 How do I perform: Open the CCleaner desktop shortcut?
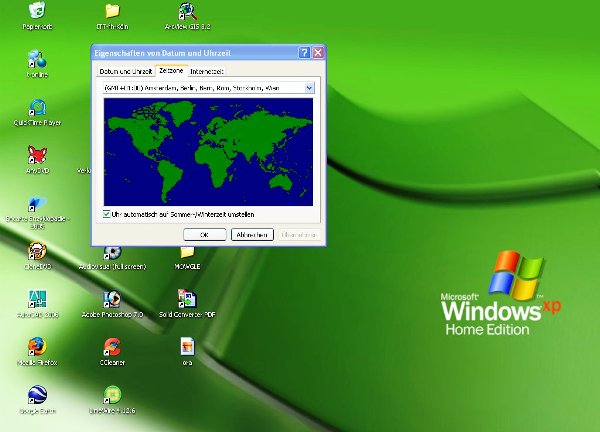pyautogui.click(x=112, y=347)
